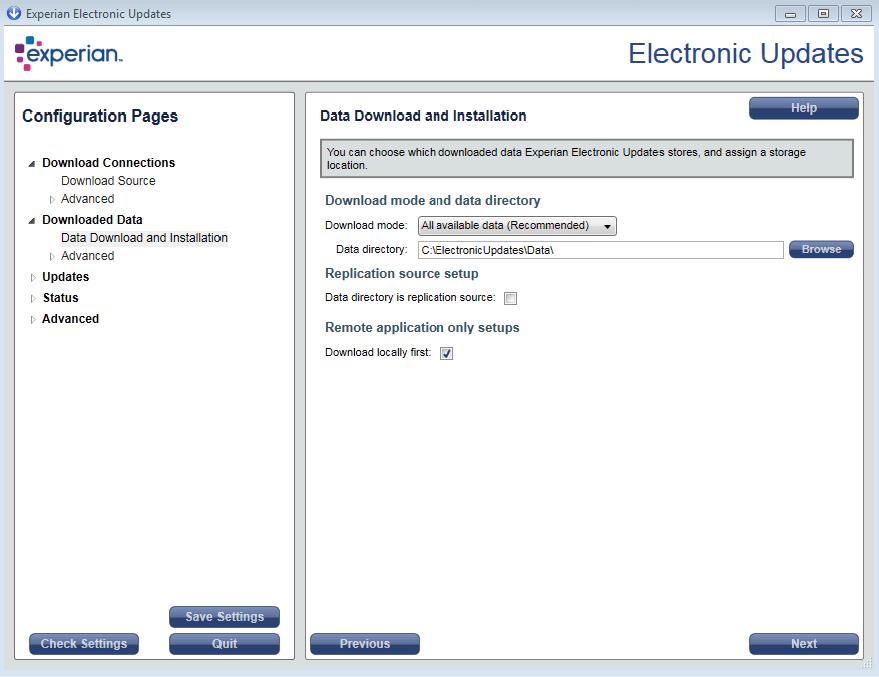Screen dimensions: 879x677
Task: Uncheck Download locally first checkbox
Action: pos(446,353)
